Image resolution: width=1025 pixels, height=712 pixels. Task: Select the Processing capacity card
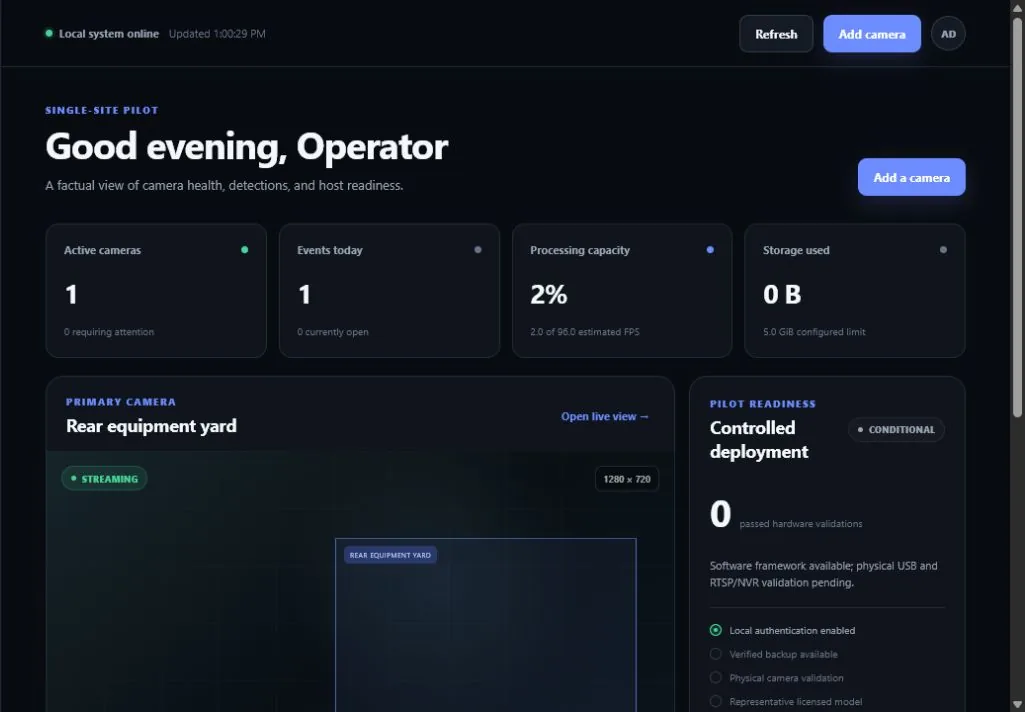(x=622, y=290)
